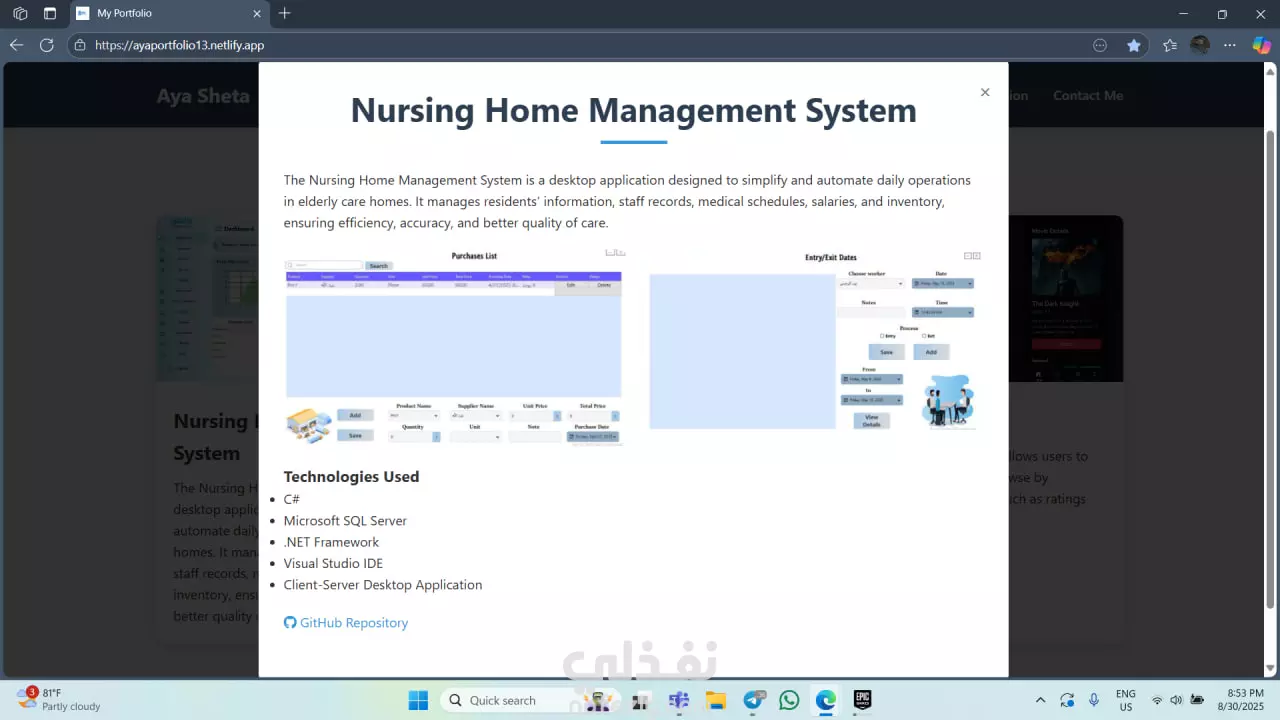Open Edge settings and more menu

(x=1230, y=45)
